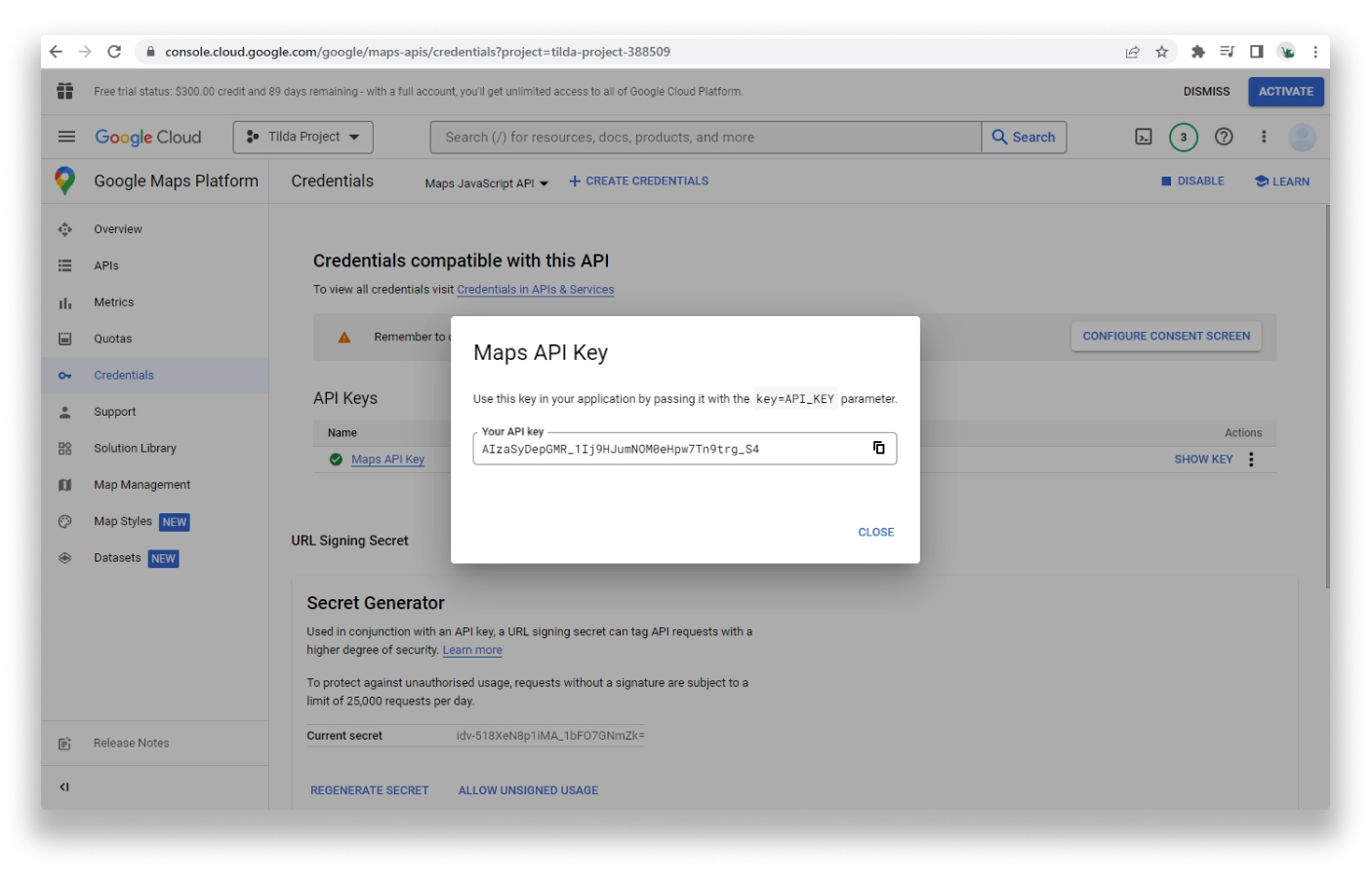Open the Google account avatar
1372x885 pixels.
click(x=1302, y=137)
